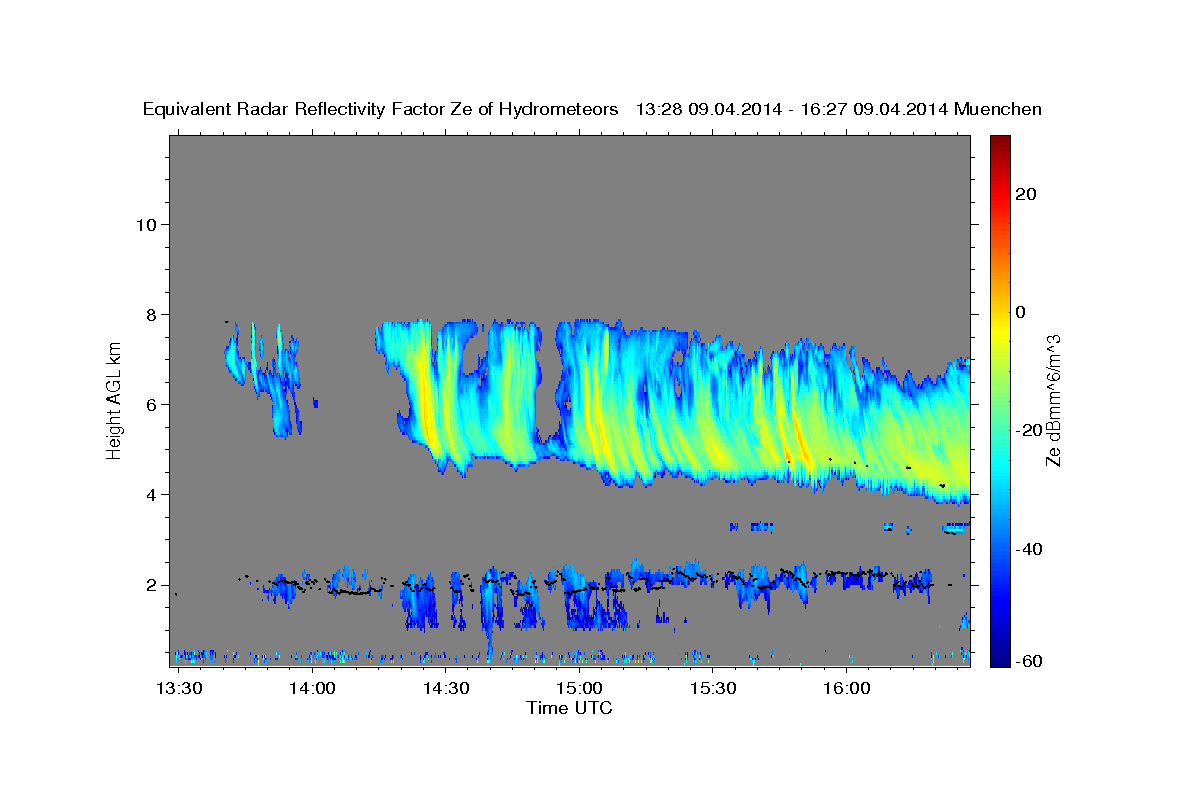Click the colorbar label -20
The height and width of the screenshot is (800, 1200).
pyautogui.click(x=1030, y=430)
